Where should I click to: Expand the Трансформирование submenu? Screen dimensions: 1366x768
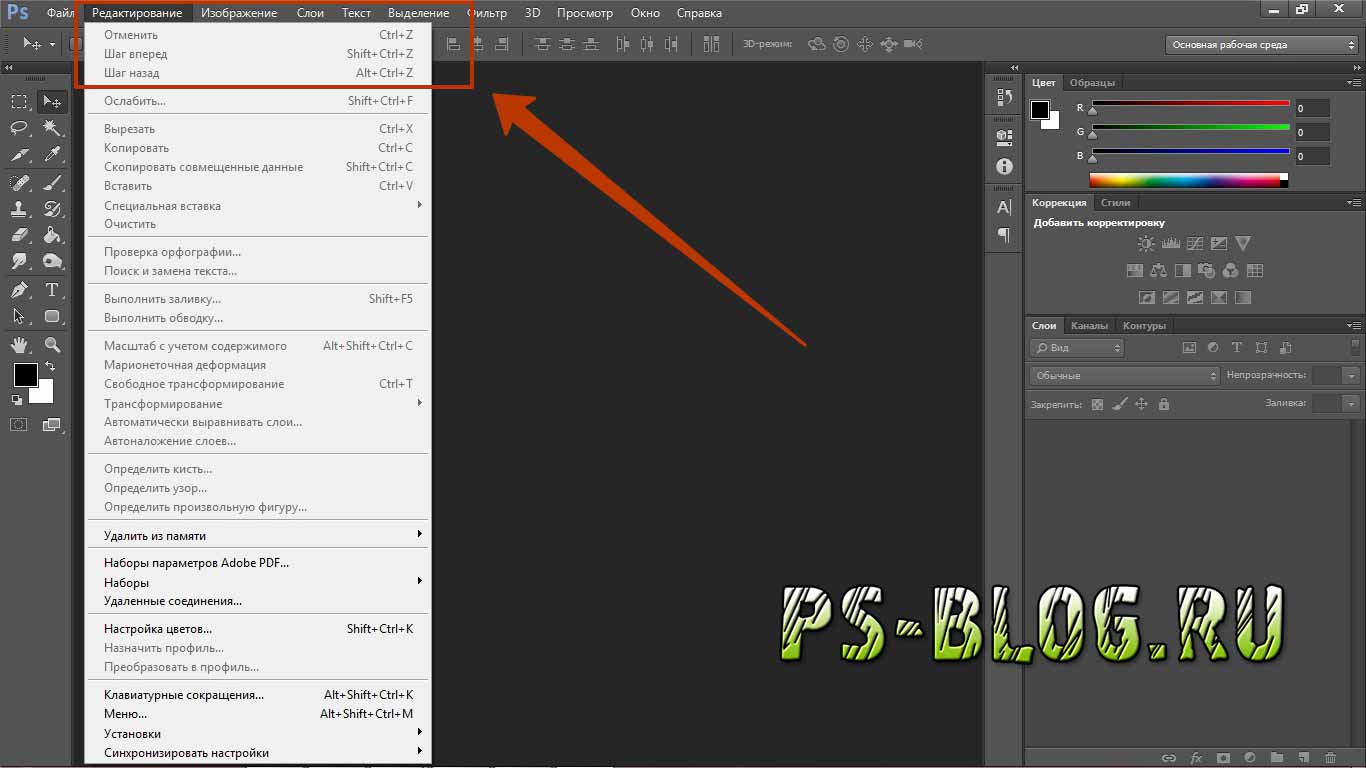click(x=256, y=403)
